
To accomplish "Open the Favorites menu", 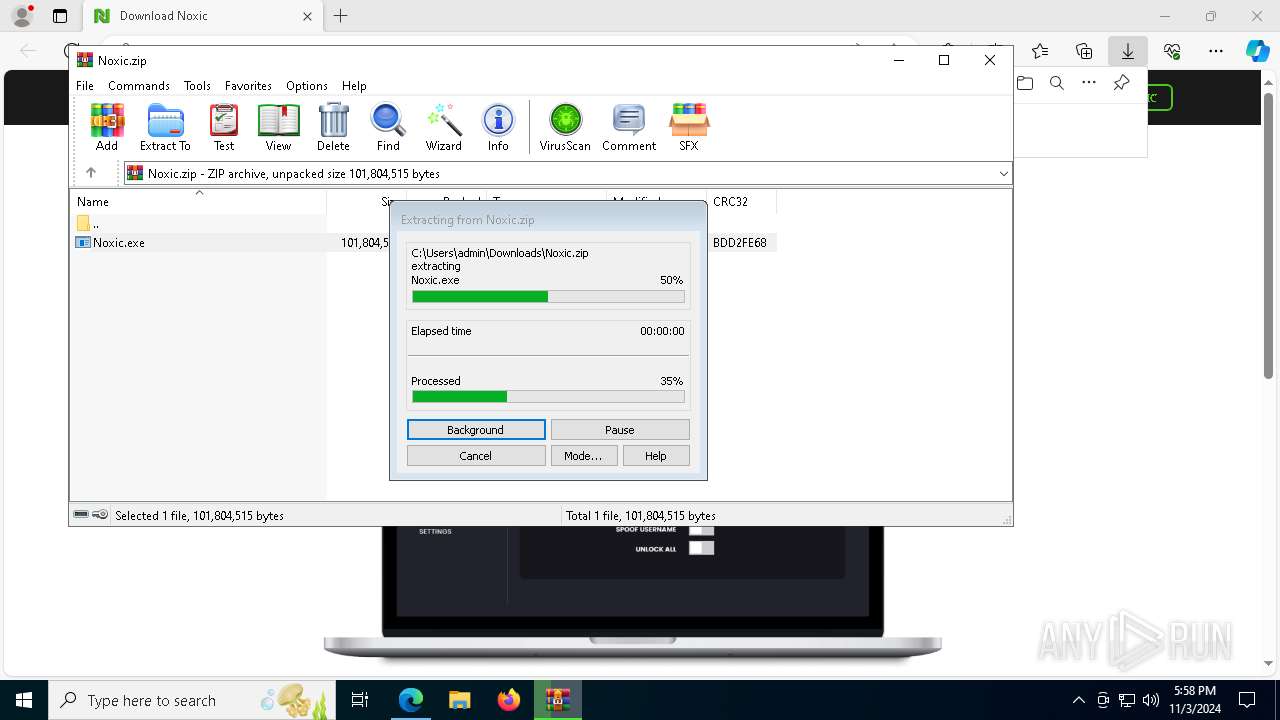I will pos(248,86).
